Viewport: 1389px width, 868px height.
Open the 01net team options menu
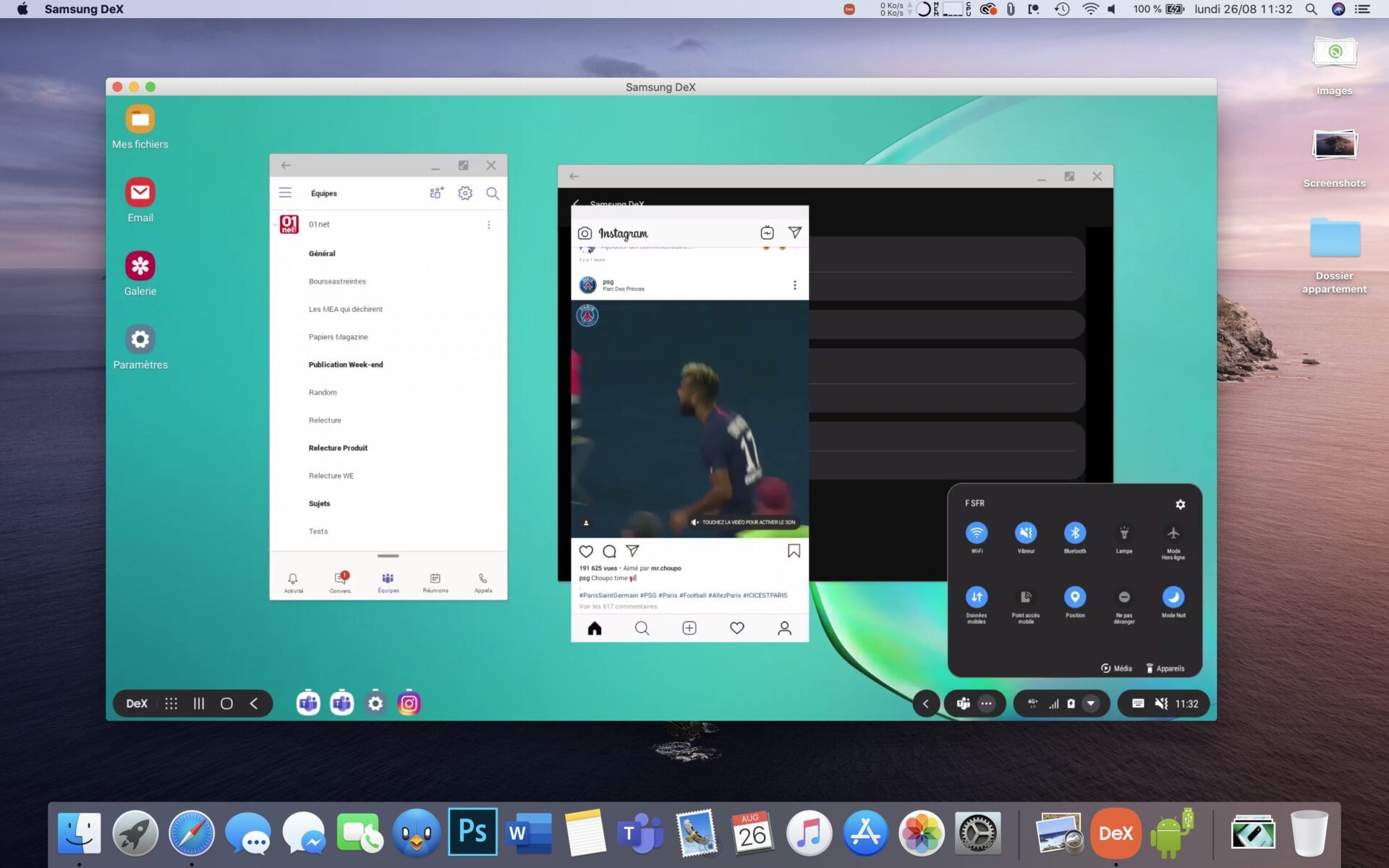[x=489, y=225]
